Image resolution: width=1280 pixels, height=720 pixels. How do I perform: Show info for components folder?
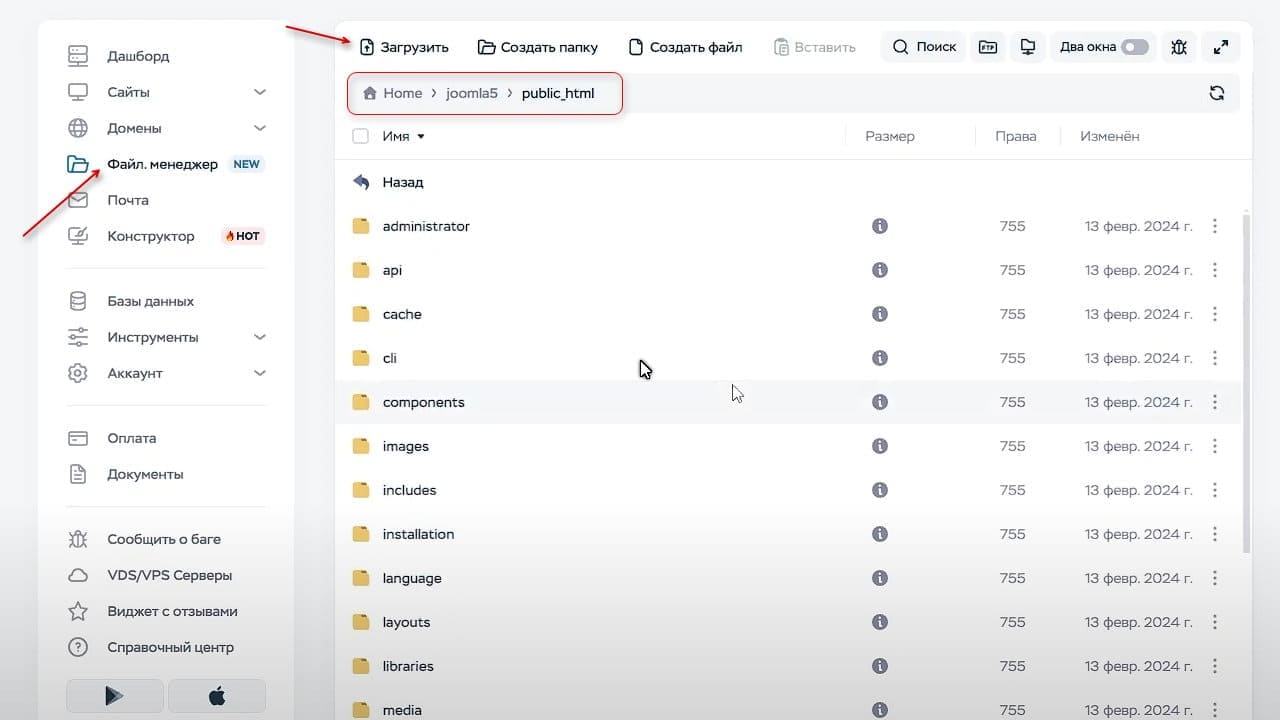[880, 402]
